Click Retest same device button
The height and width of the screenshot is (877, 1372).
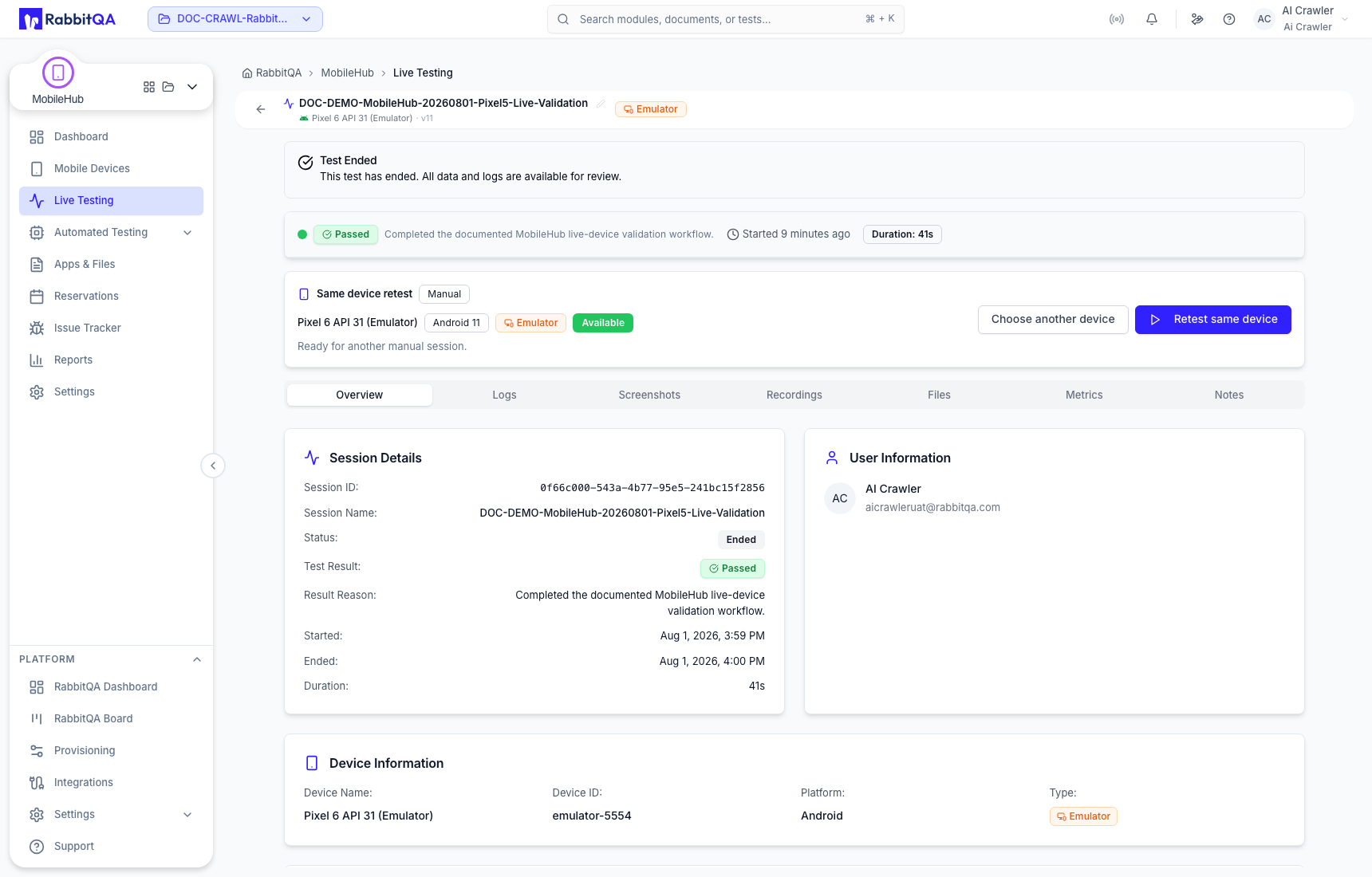pyautogui.click(x=1213, y=320)
